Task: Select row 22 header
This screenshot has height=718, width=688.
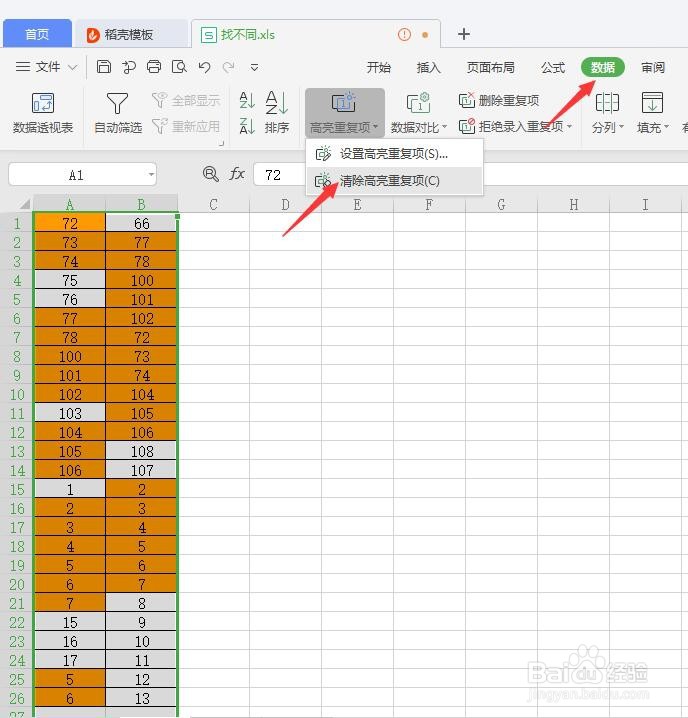Action: pos(17,622)
